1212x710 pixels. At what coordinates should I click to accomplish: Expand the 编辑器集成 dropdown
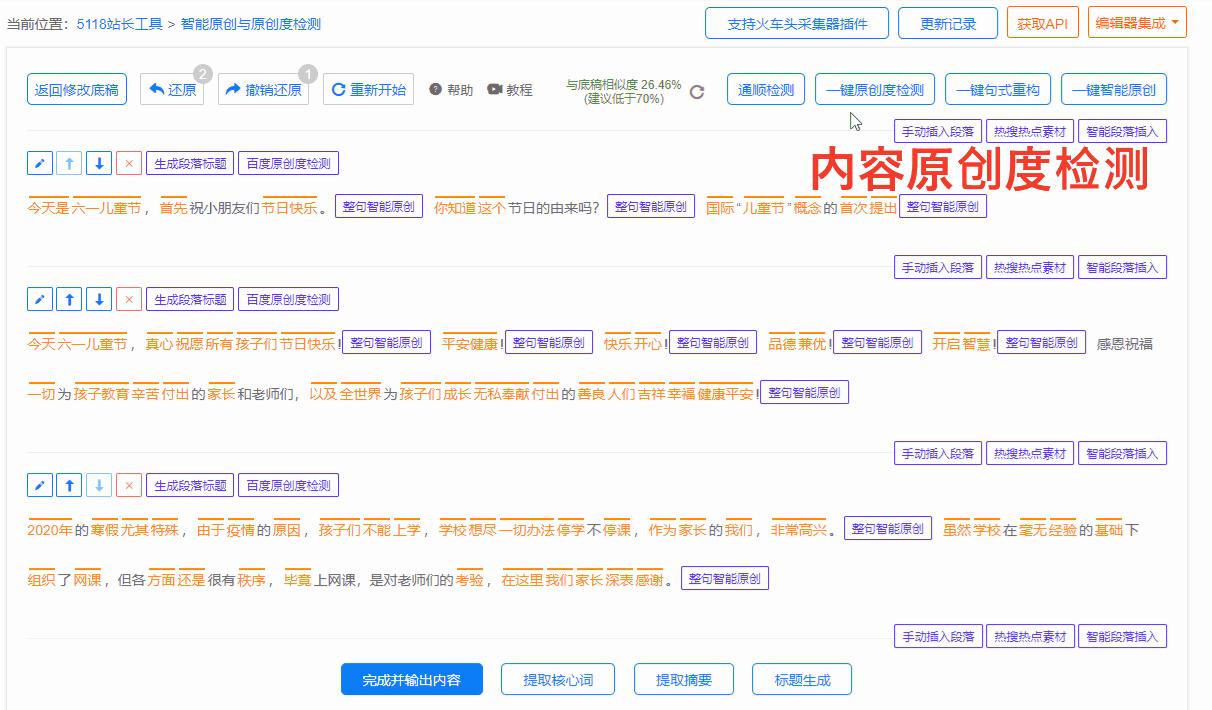[x=1137, y=23]
